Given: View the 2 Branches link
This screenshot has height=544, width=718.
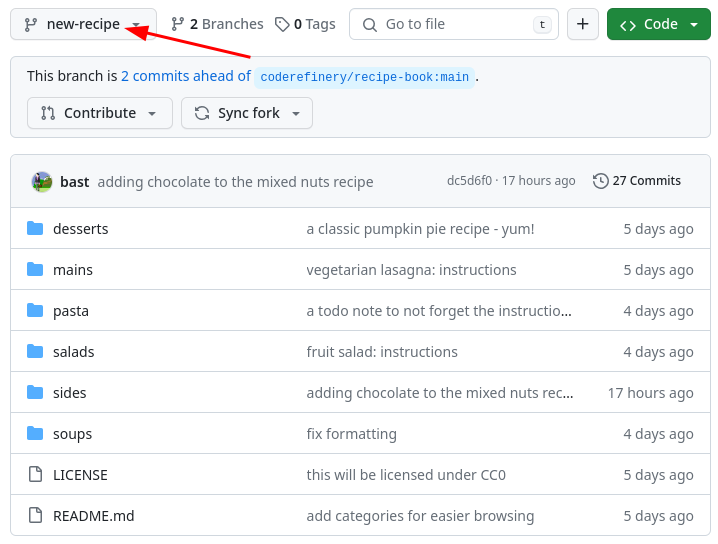Looking at the screenshot, I should tap(217, 24).
